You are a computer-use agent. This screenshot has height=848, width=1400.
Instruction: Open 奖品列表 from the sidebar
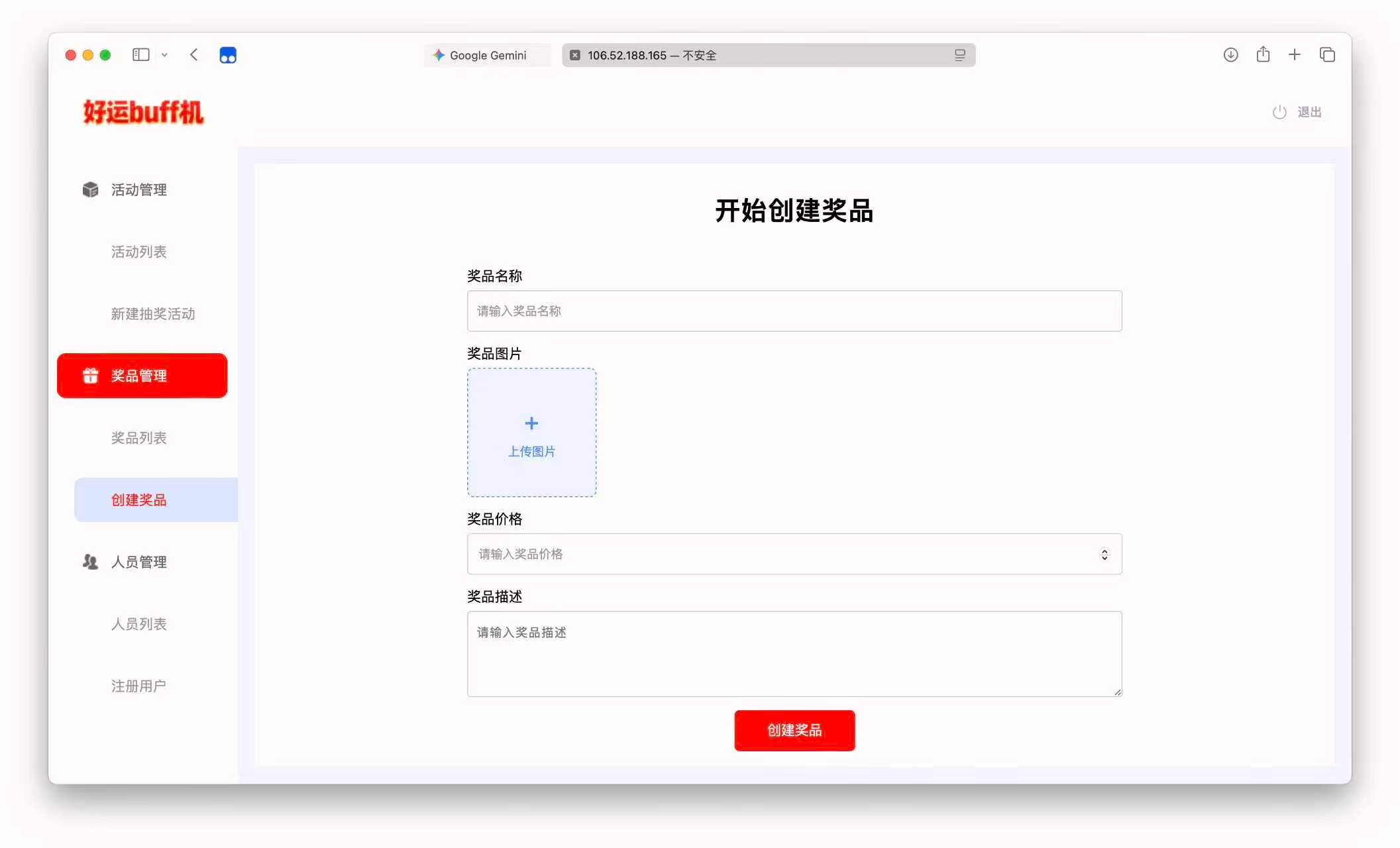pyautogui.click(x=139, y=438)
